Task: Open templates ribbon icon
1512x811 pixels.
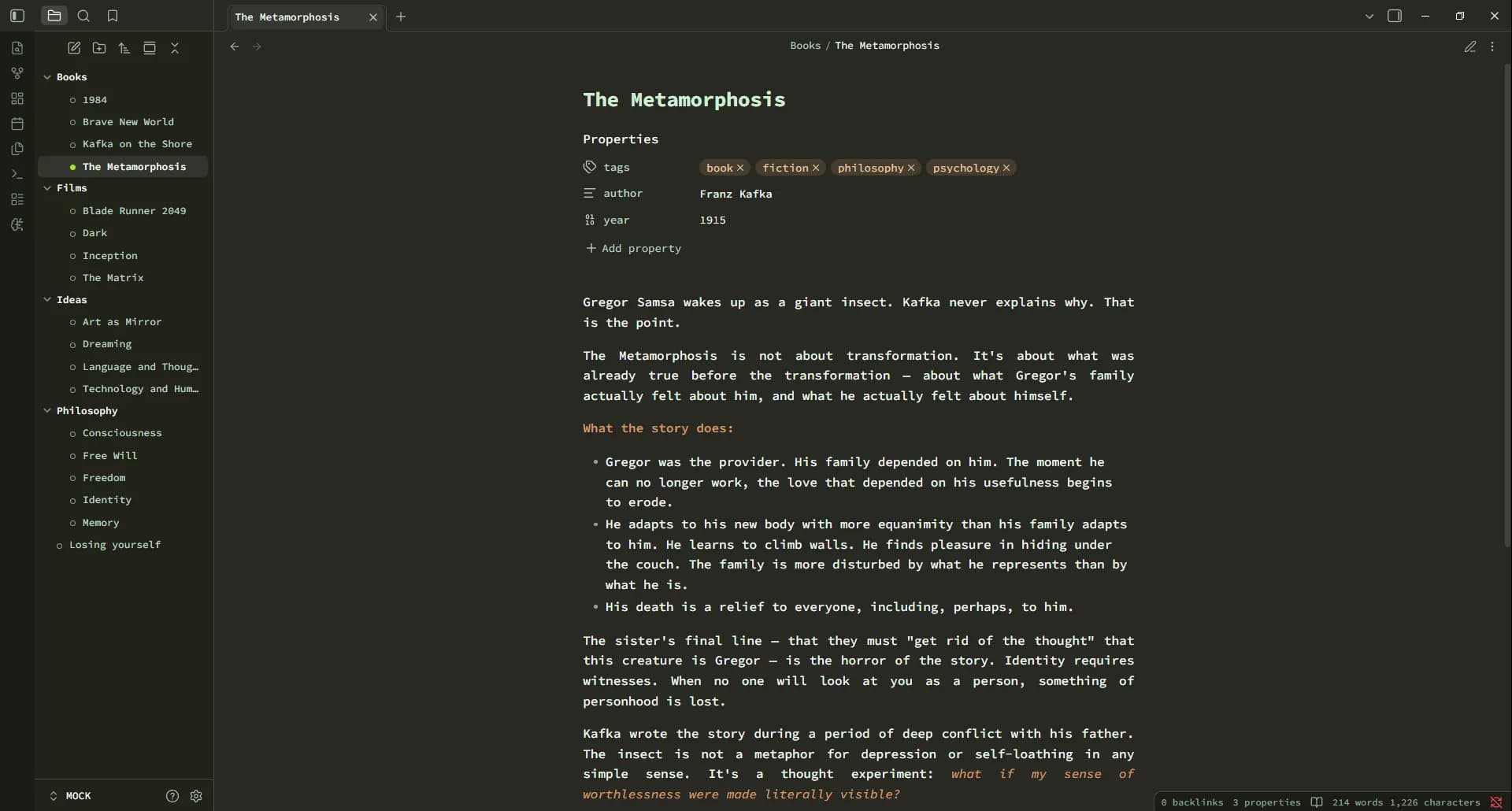Action: coord(17,149)
